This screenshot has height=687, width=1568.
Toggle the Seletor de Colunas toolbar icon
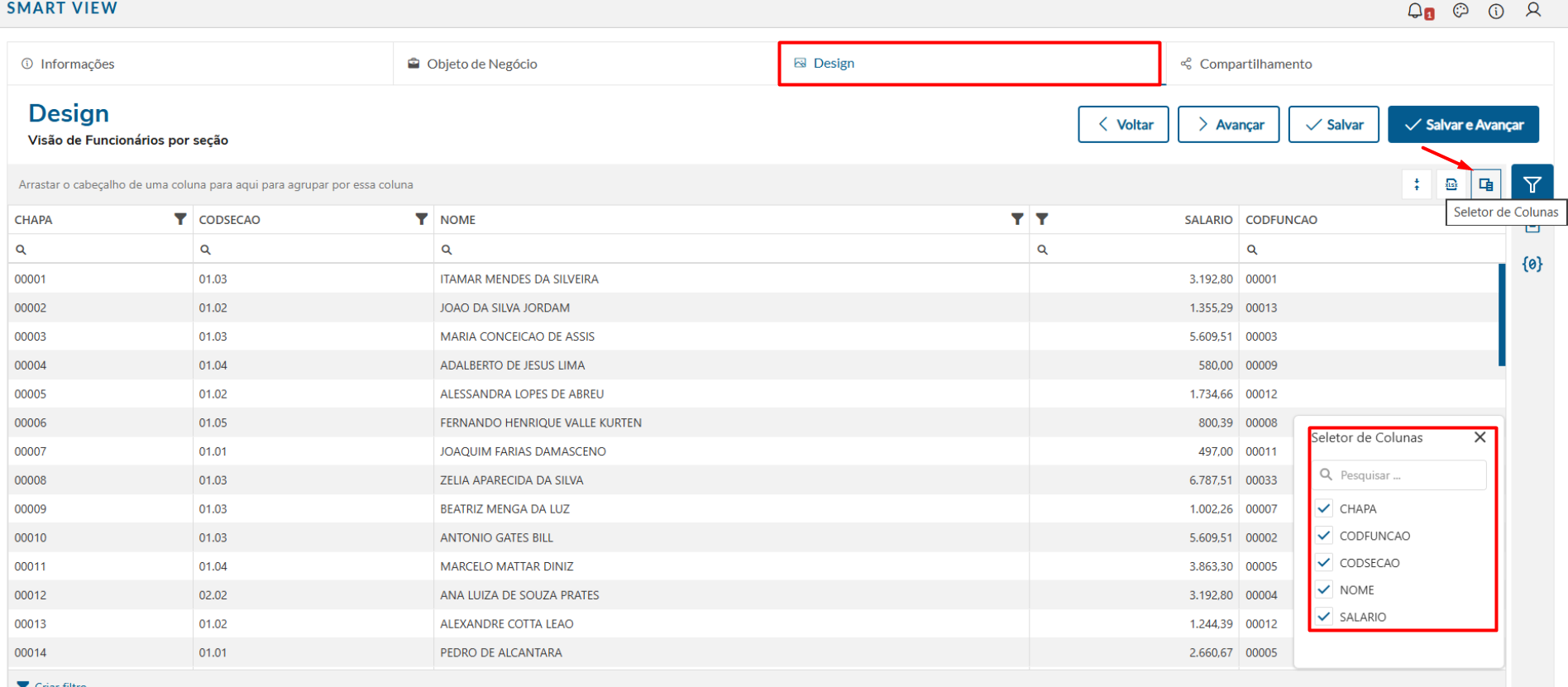point(1486,184)
